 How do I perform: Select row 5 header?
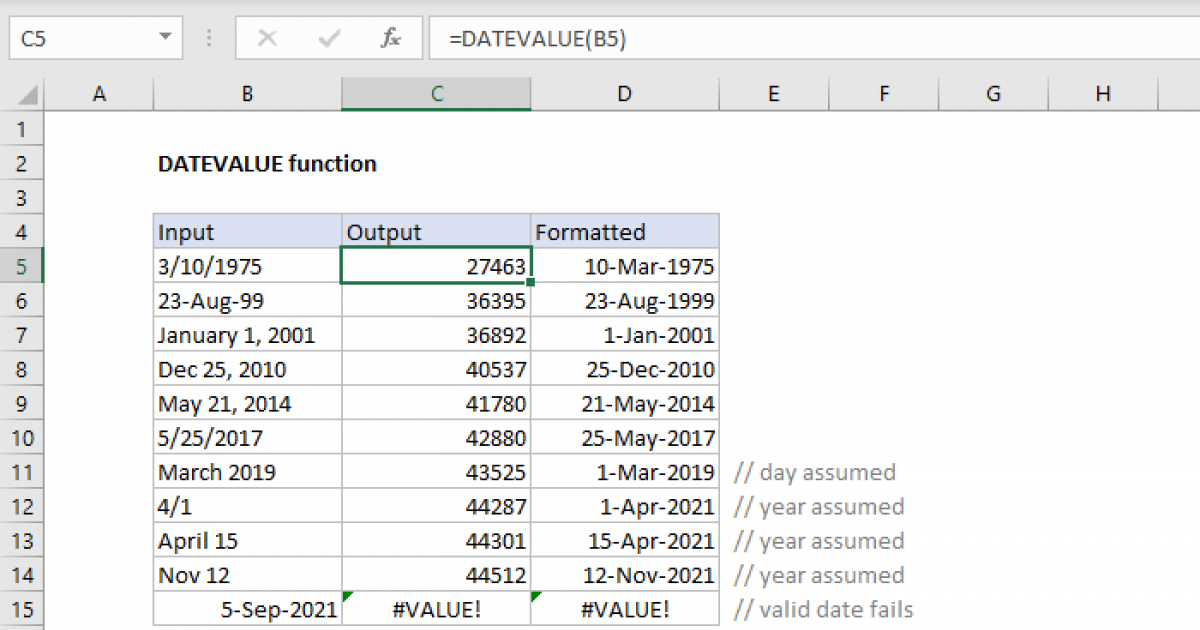tap(22, 267)
